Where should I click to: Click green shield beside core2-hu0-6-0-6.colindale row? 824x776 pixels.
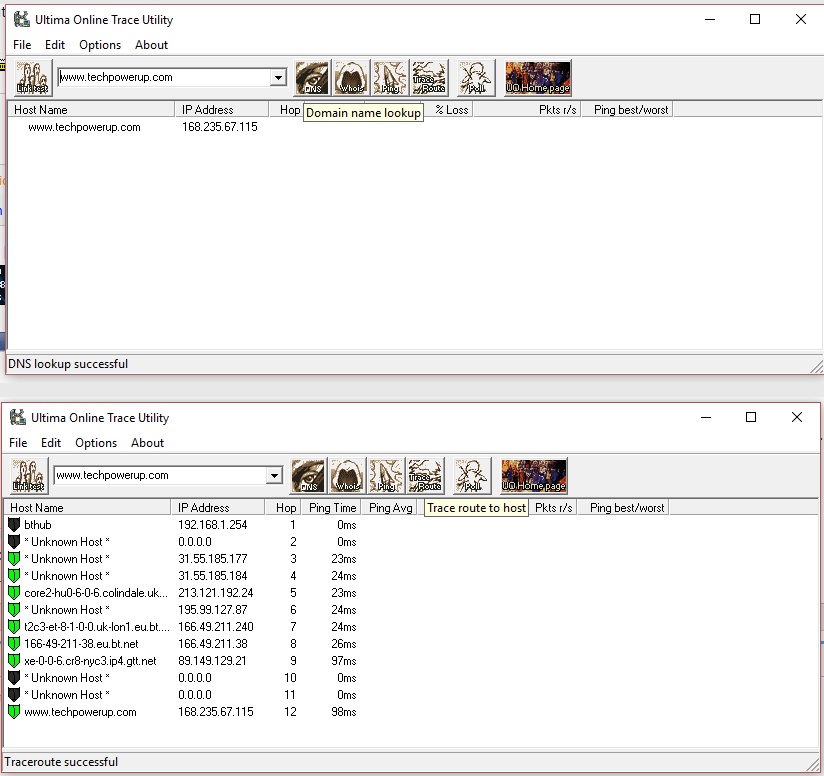(14, 593)
